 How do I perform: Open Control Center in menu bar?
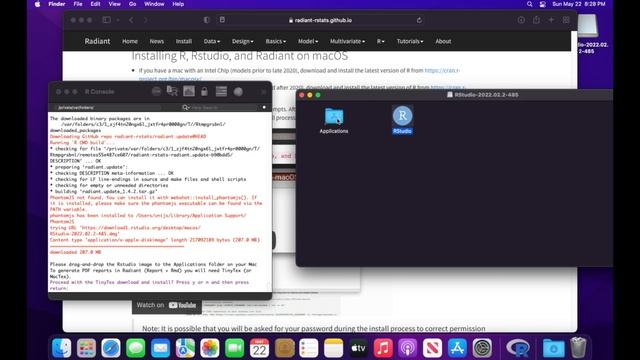tap(542, 4)
